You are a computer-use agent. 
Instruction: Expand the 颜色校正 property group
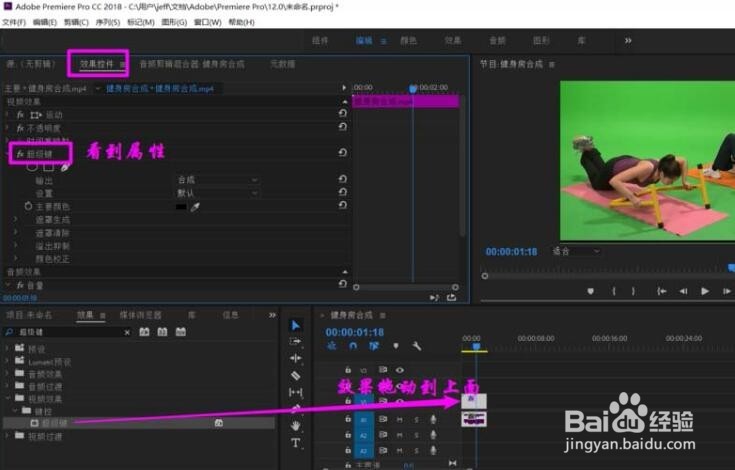(x=15, y=258)
